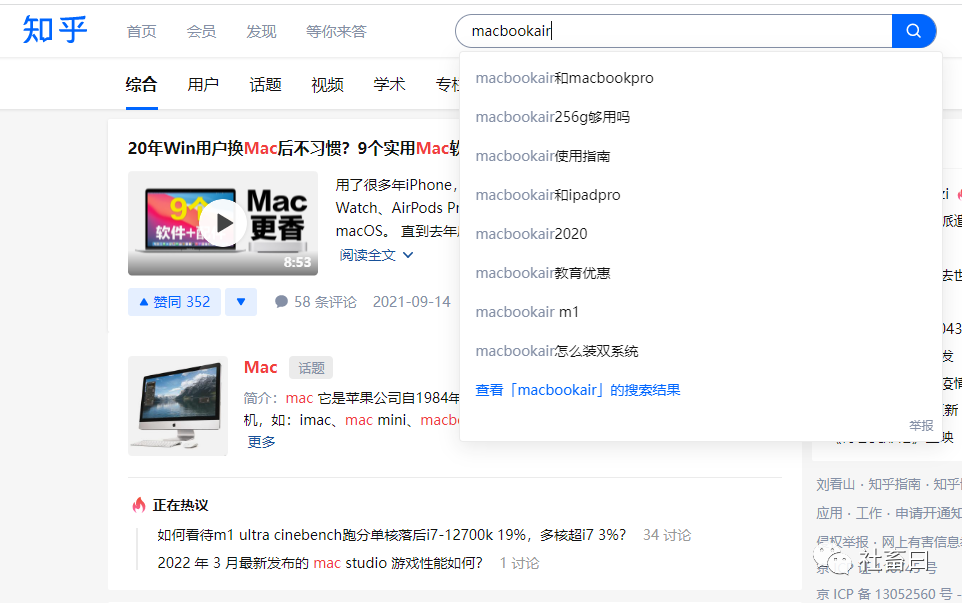Upvote with the 赞同 352 button
Image resolution: width=962 pixels, height=603 pixels.
pos(174,302)
